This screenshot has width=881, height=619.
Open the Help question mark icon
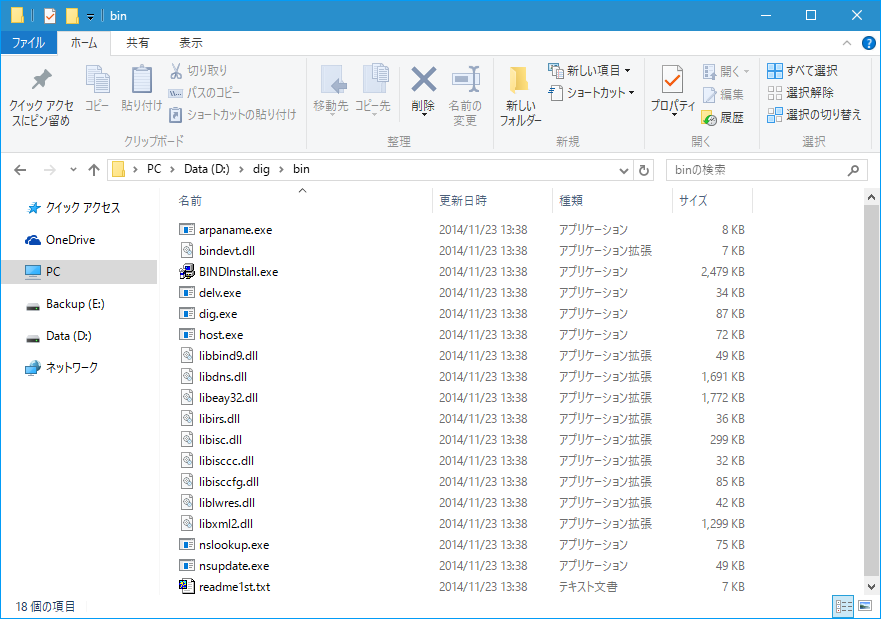[868, 43]
